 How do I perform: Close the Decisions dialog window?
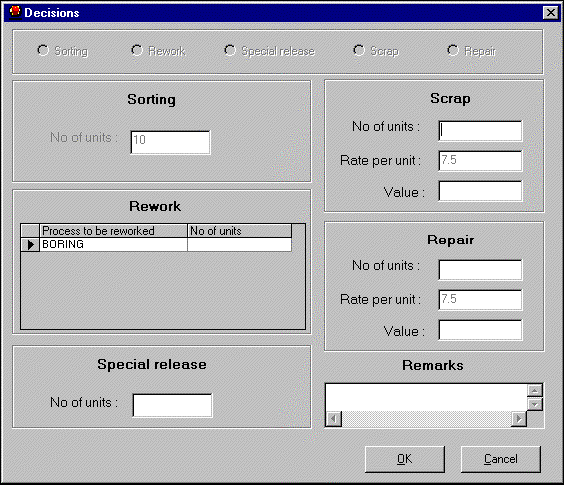pos(551,13)
